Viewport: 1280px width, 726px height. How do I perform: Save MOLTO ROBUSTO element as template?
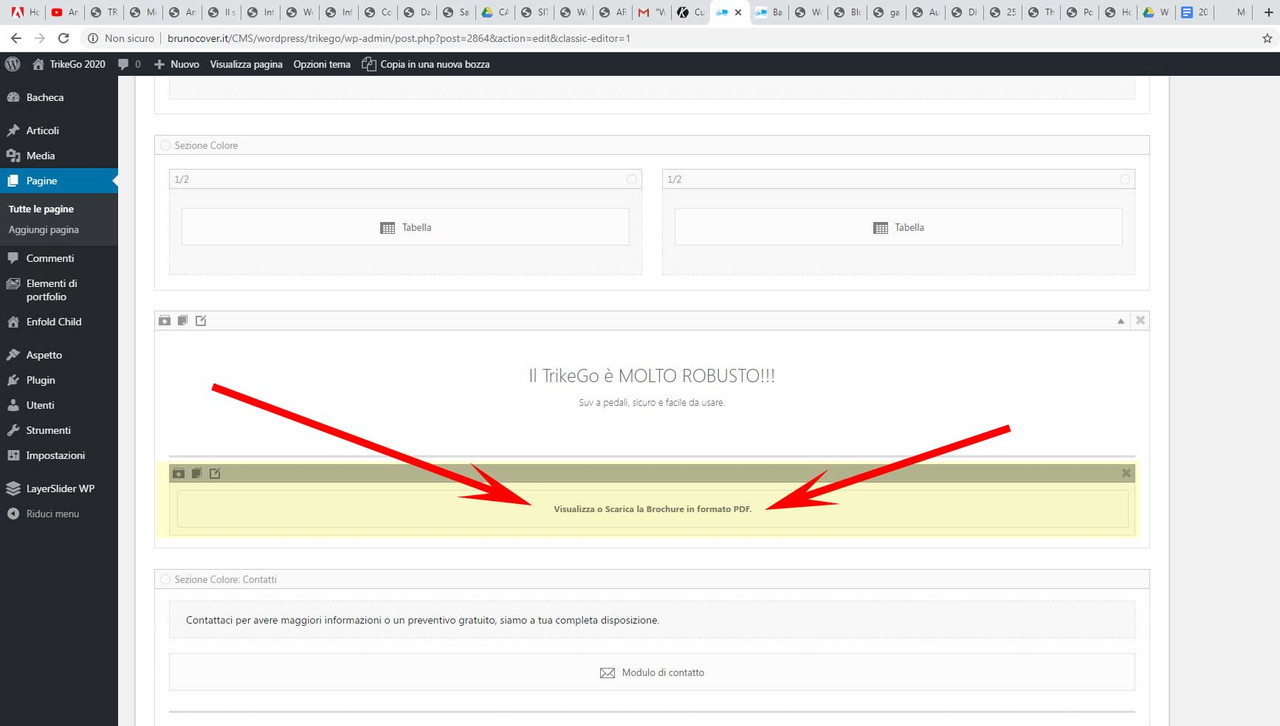(x=165, y=320)
